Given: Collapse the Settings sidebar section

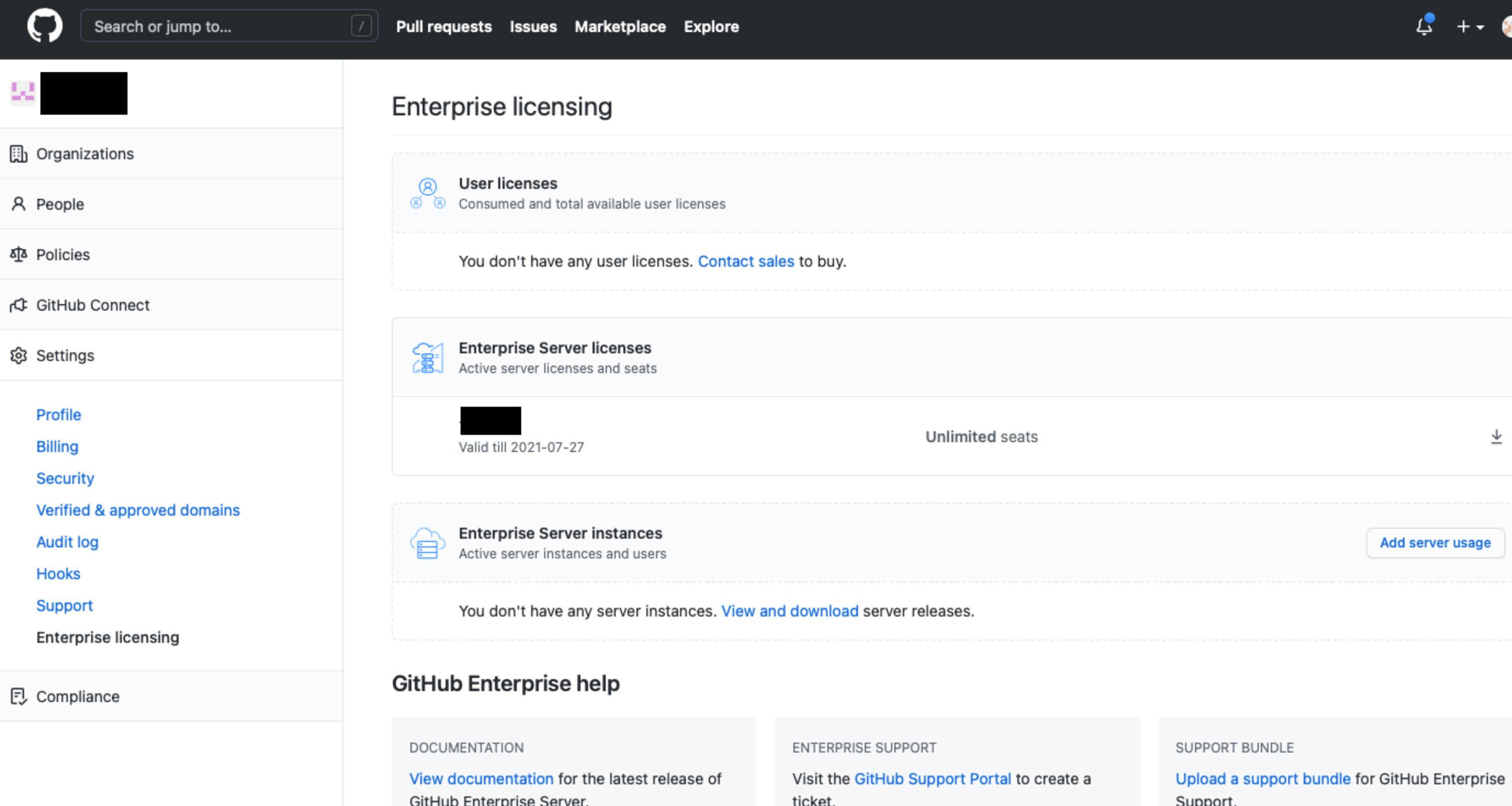Looking at the screenshot, I should (x=171, y=356).
